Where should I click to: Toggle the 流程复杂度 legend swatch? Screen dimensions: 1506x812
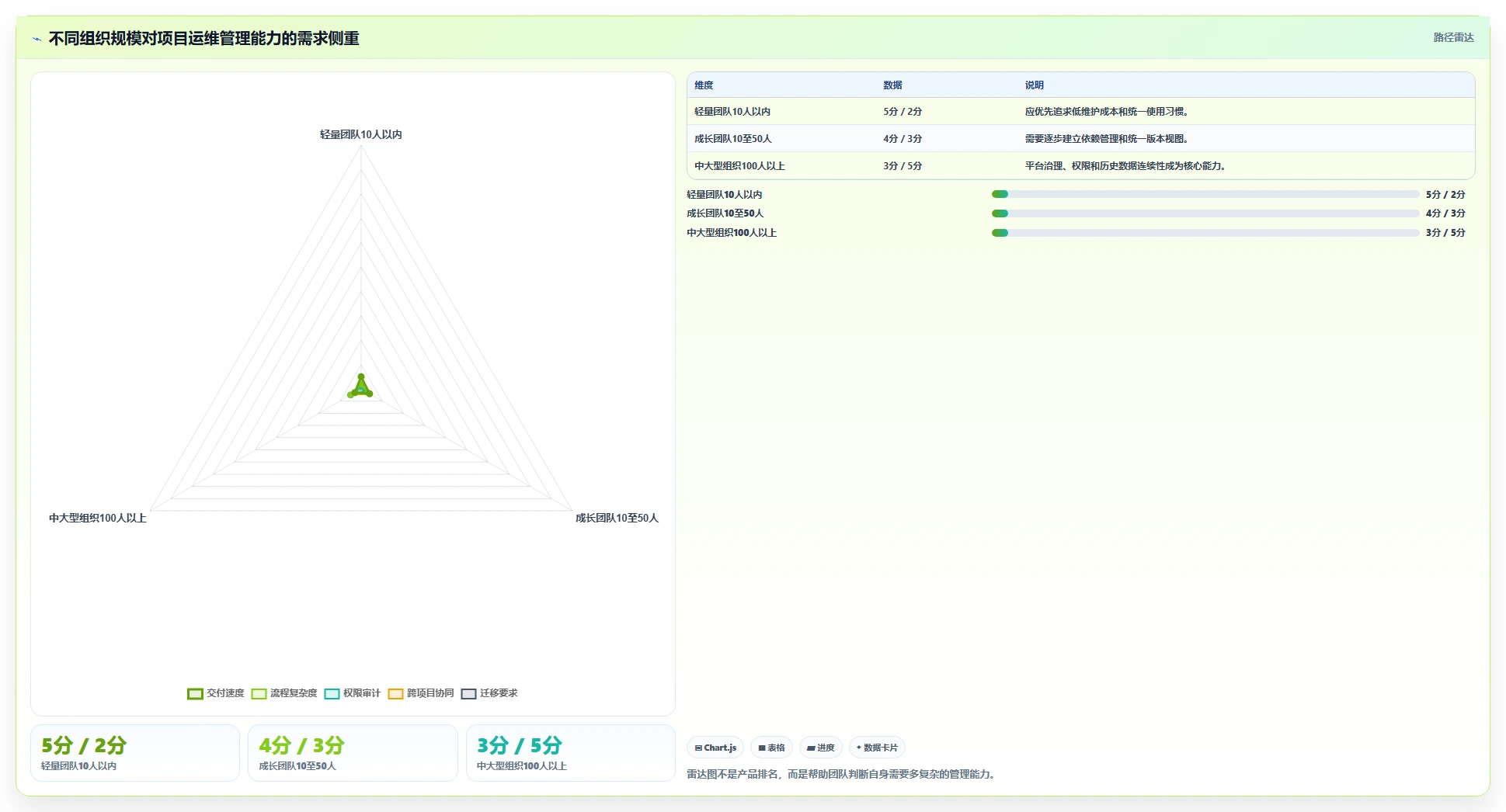[x=259, y=693]
